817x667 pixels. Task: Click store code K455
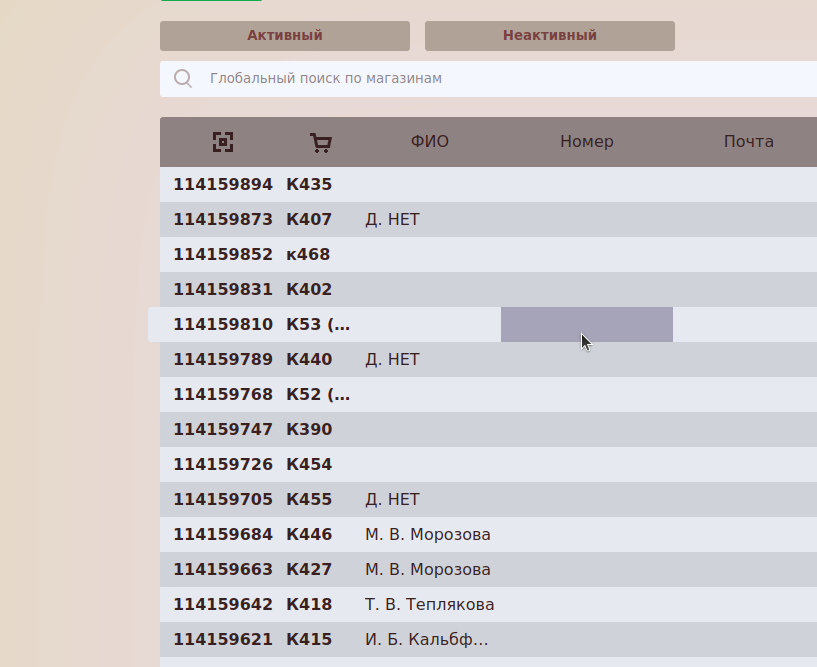(x=309, y=500)
